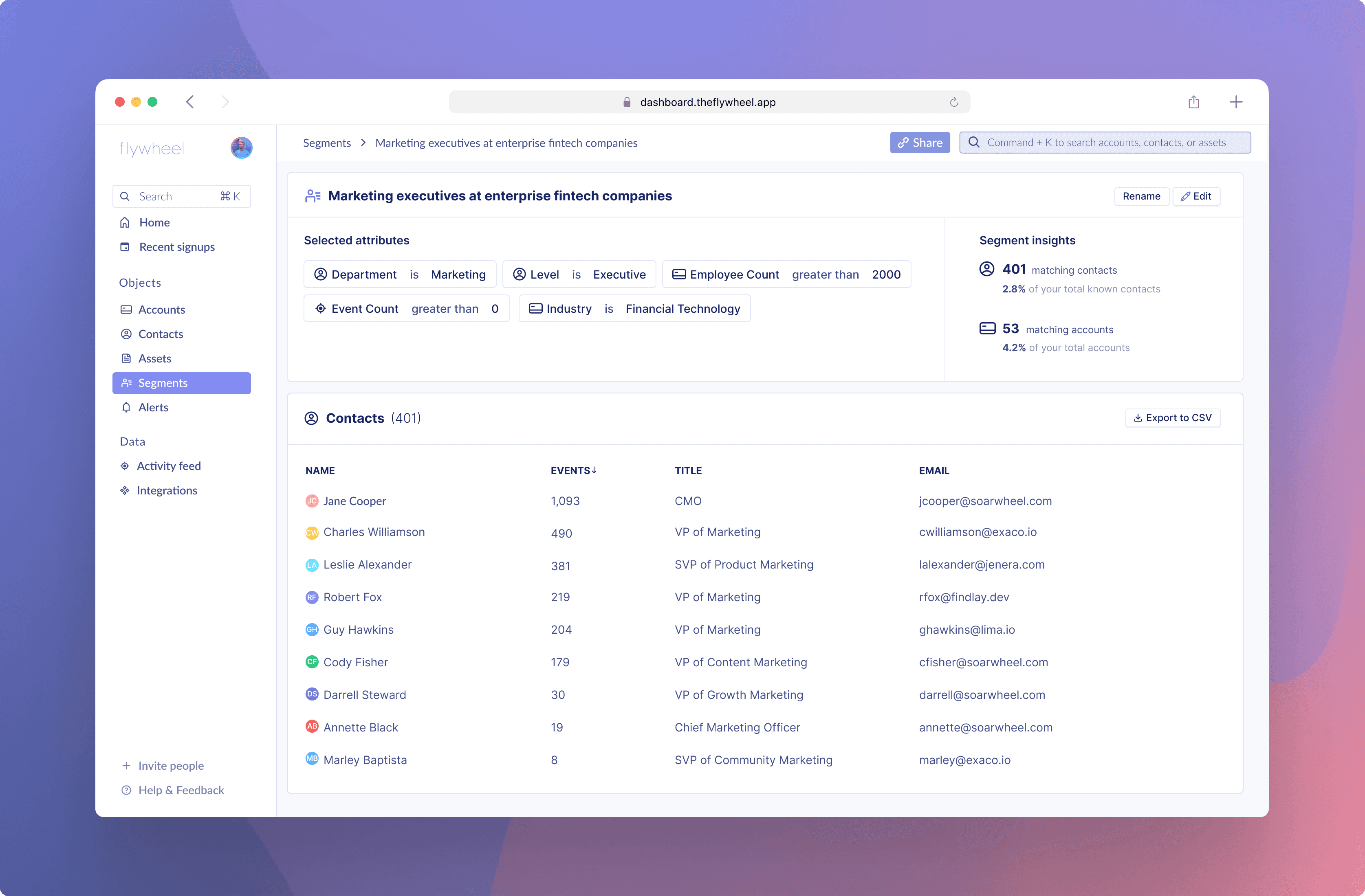Go back with browser arrow

[190, 102]
